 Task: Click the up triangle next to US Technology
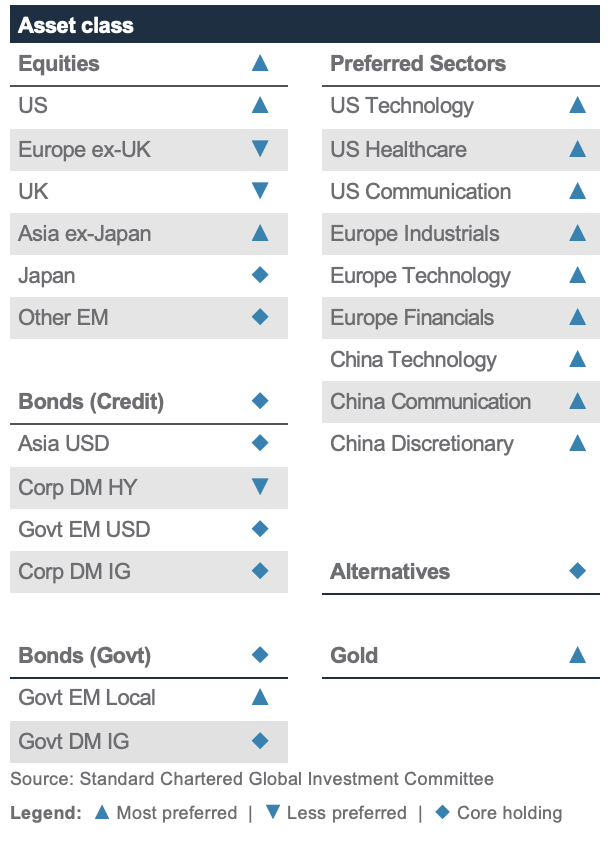point(577,105)
